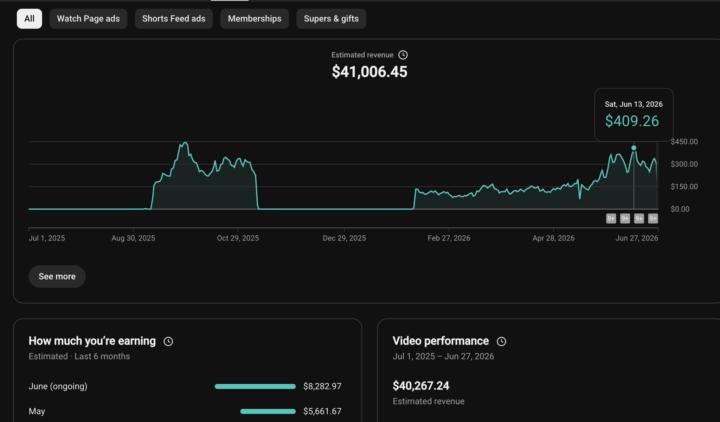The height and width of the screenshot is (422, 720).
Task: Click the clock icon next to Video performance
Action: (x=501, y=341)
